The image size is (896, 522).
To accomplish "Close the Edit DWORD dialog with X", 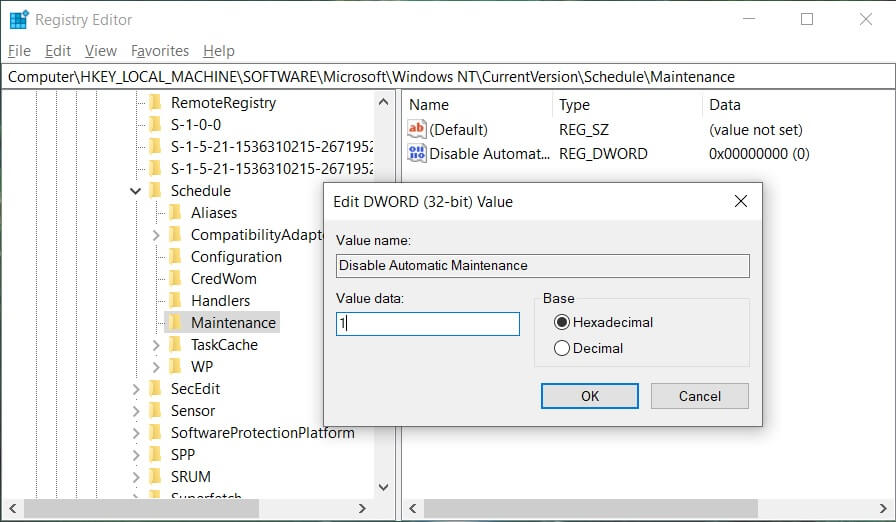I will [740, 201].
